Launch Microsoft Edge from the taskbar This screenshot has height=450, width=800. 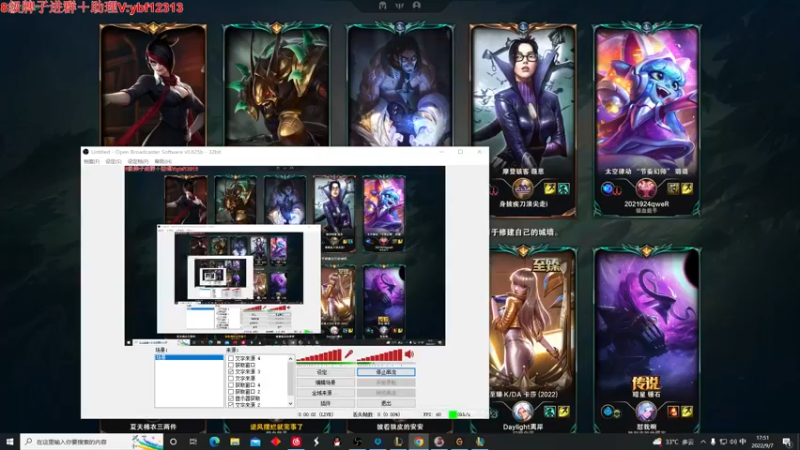click(x=214, y=442)
